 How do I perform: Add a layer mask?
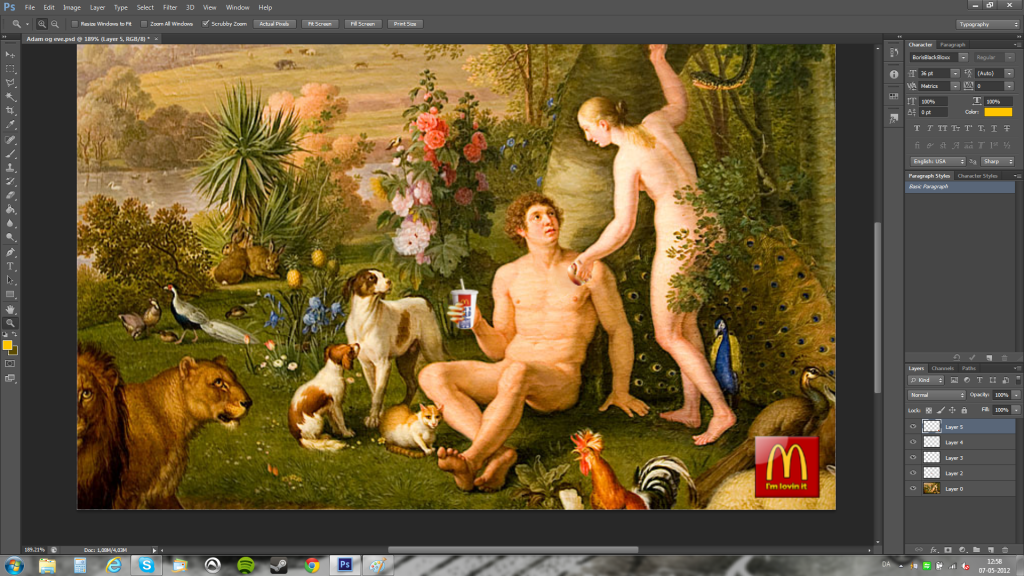pyautogui.click(x=948, y=550)
